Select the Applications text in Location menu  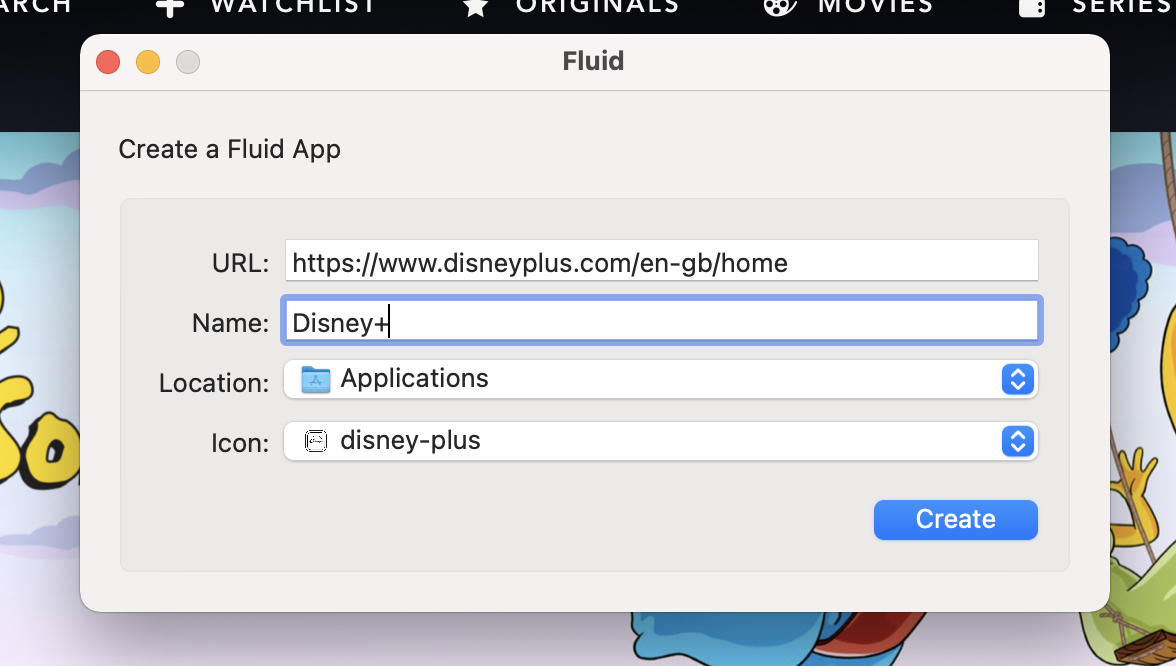tap(414, 379)
